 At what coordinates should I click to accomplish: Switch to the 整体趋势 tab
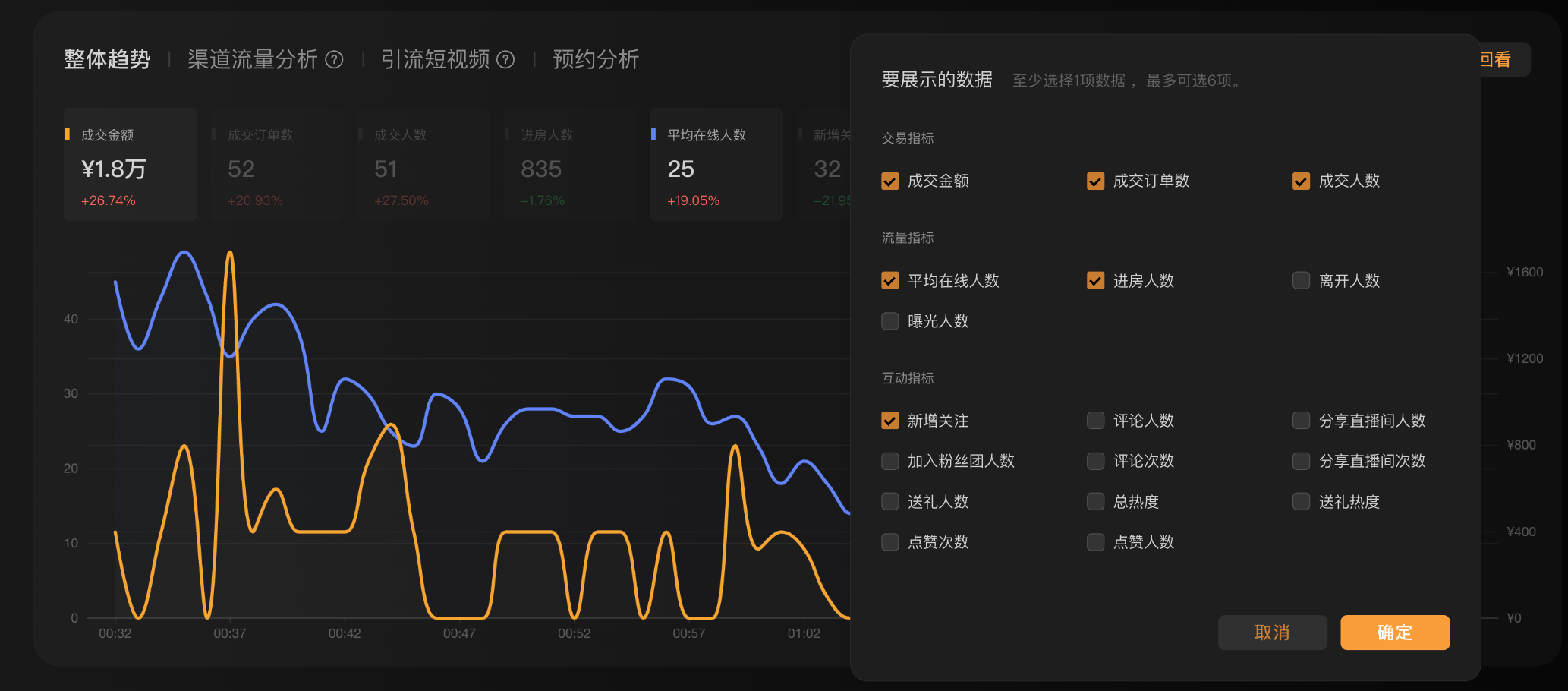[x=107, y=59]
